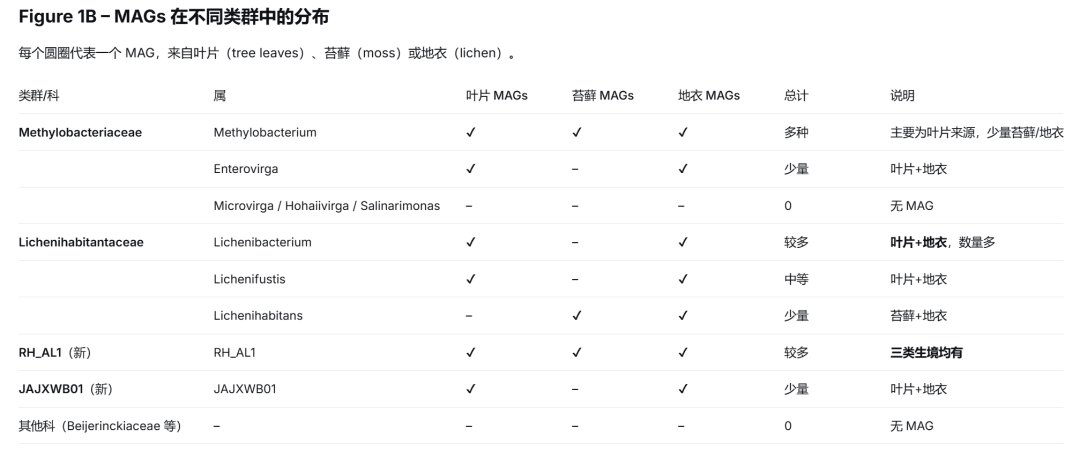Click the Enterovirga genus cell
The image size is (1080, 451).
[x=246, y=169]
